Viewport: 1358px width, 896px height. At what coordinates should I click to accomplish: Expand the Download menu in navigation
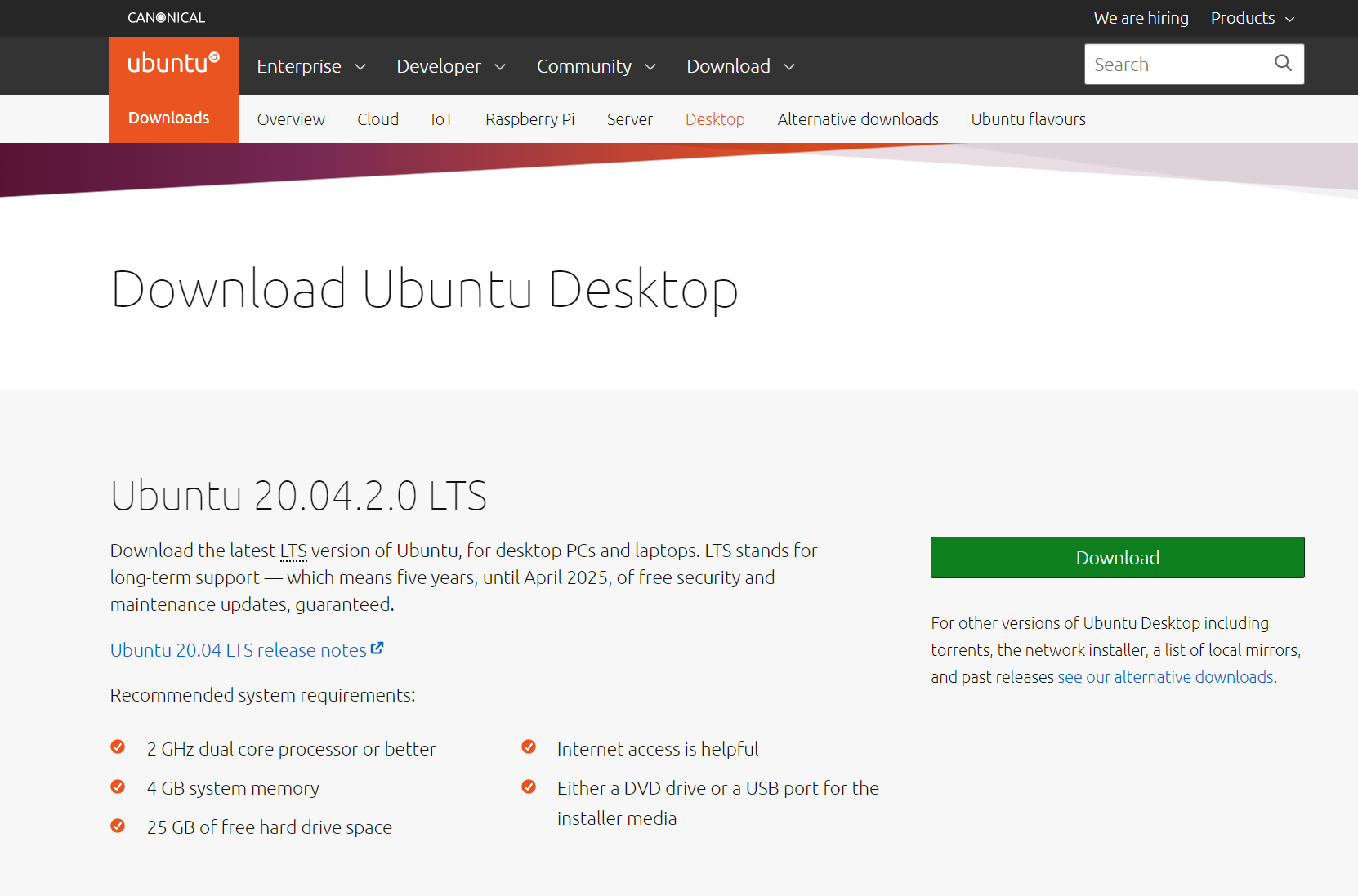(x=740, y=66)
